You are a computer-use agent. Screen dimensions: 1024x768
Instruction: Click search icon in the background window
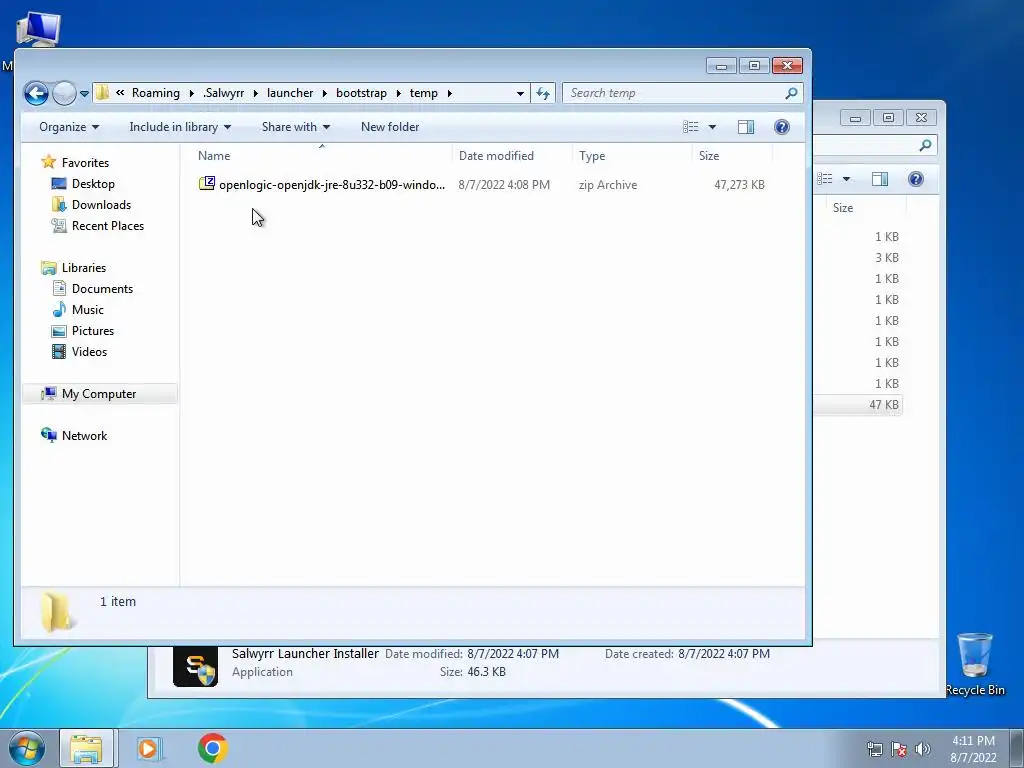point(925,145)
